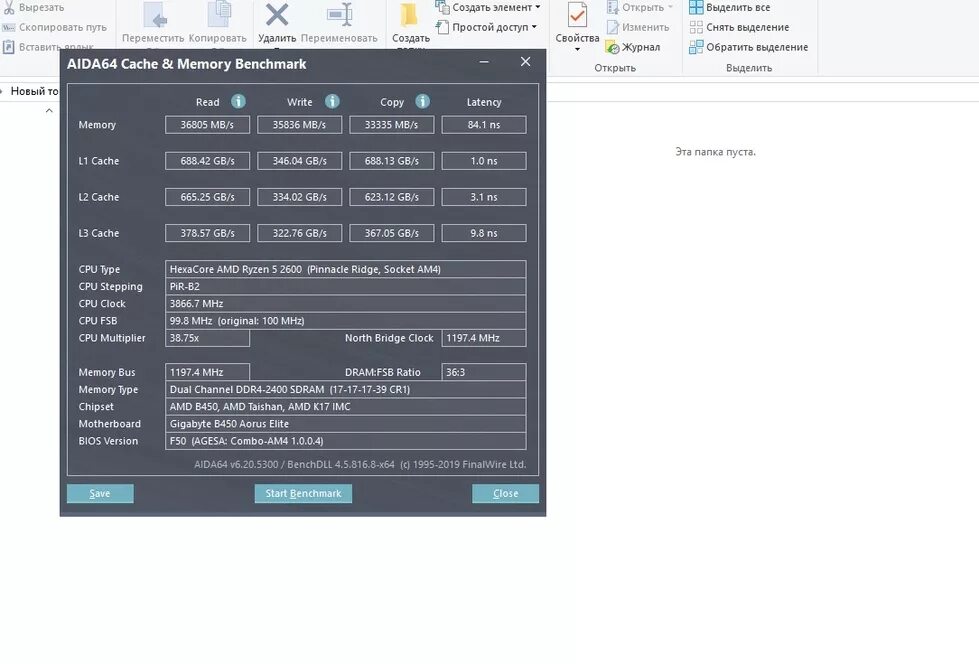Click CPU FSB field 99.8 MHz
The height and width of the screenshot is (664, 979).
click(345, 321)
